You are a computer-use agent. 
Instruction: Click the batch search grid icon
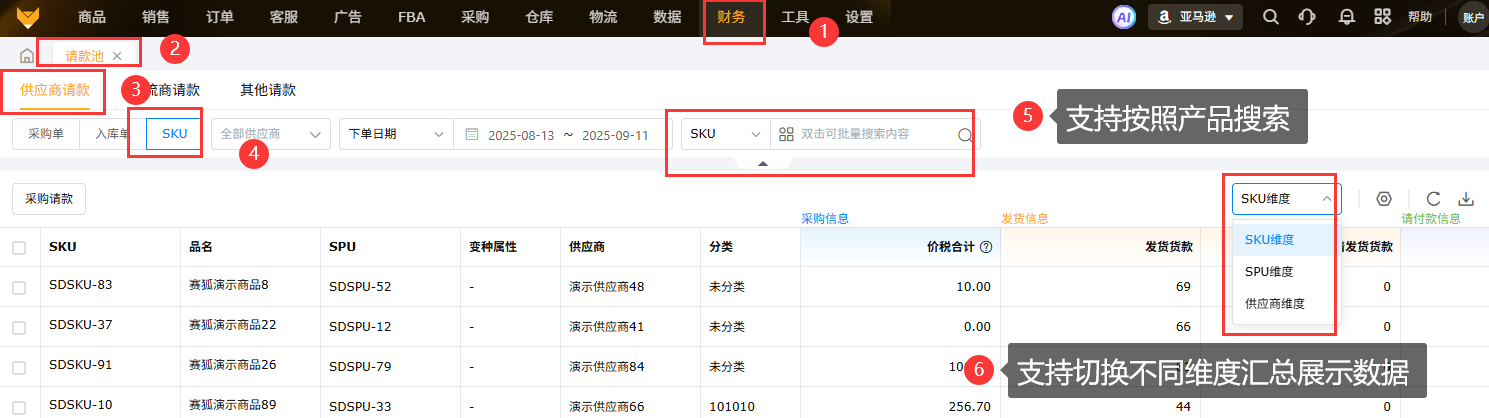786,134
